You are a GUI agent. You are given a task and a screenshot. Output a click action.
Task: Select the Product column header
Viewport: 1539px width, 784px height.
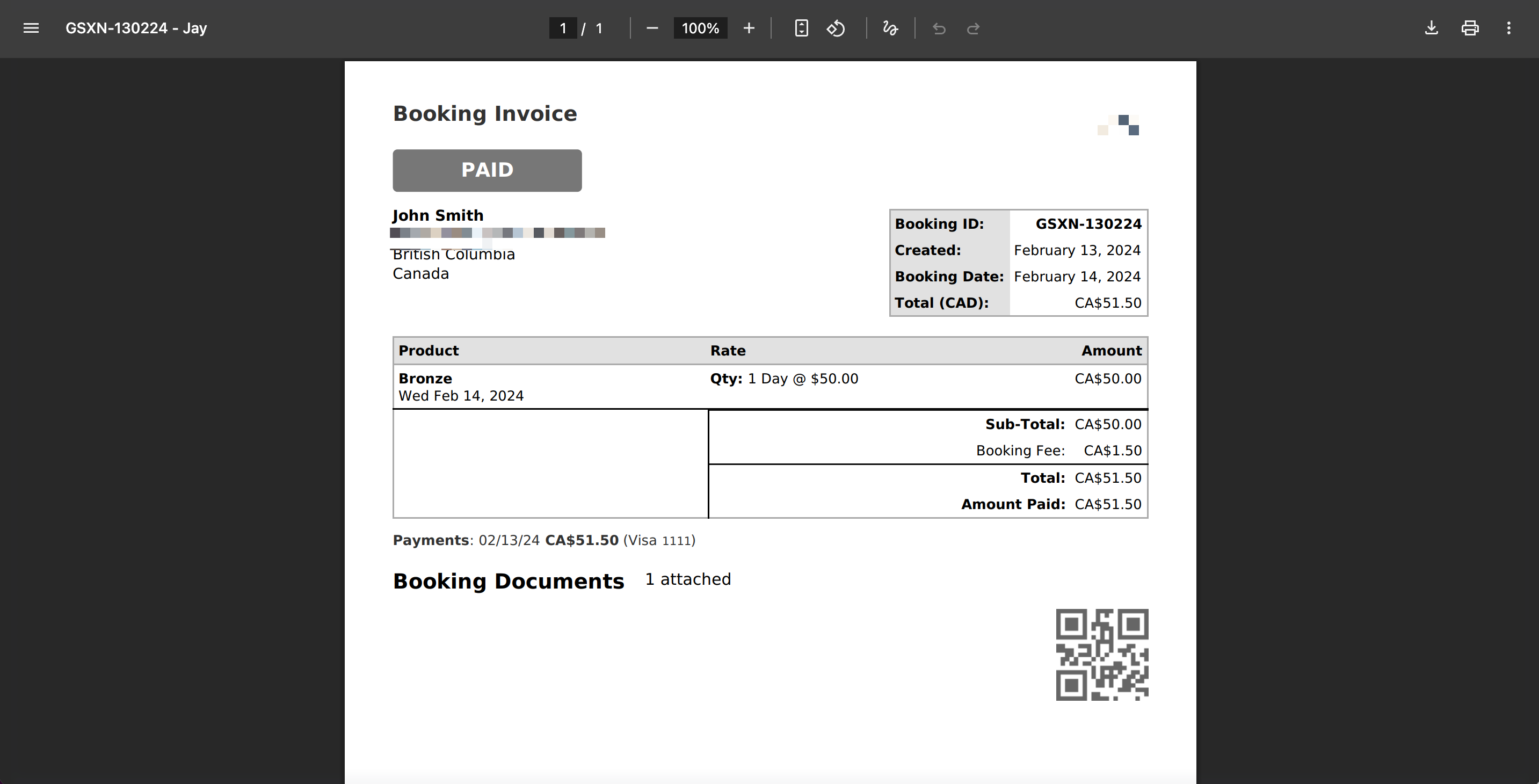[429, 350]
